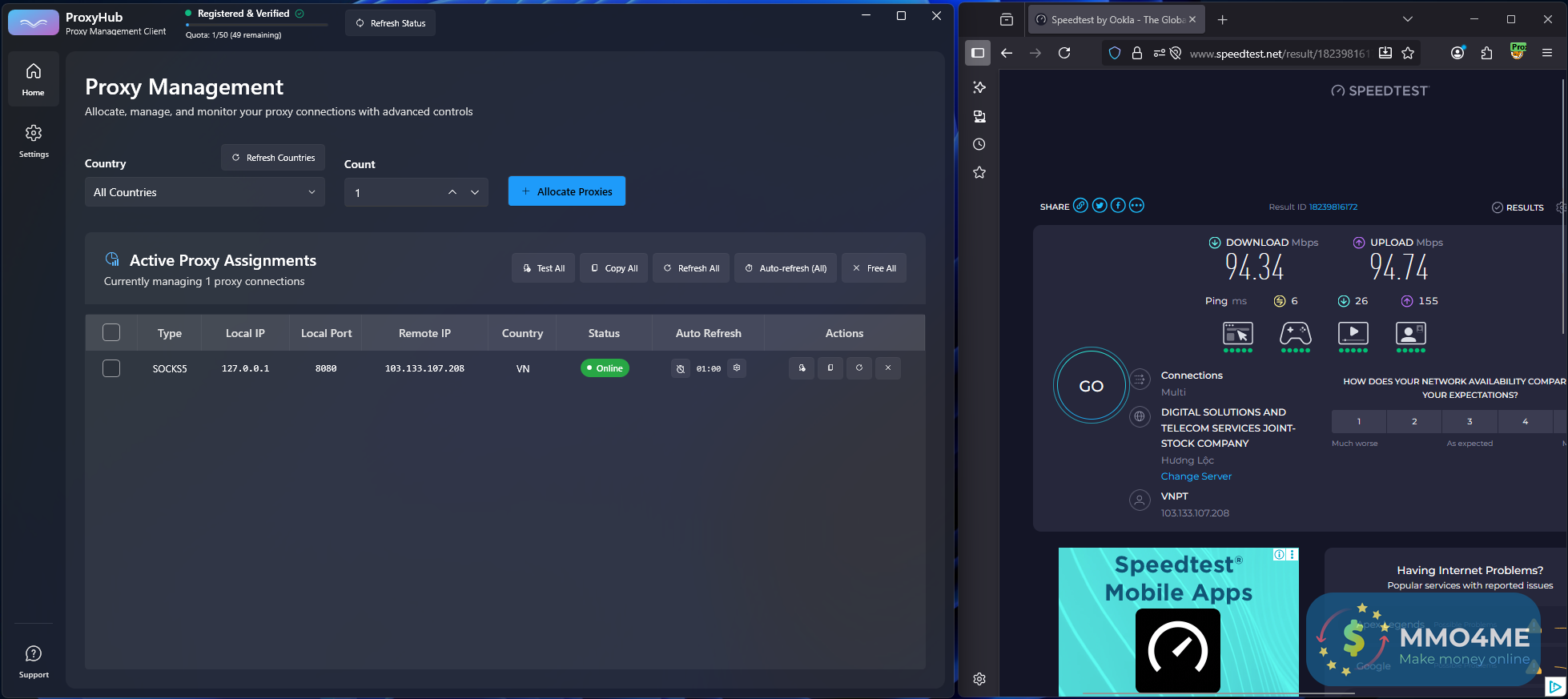This screenshot has width=1568, height=699.
Task: Tick the select-all checkbox in table header
Action: (x=111, y=332)
